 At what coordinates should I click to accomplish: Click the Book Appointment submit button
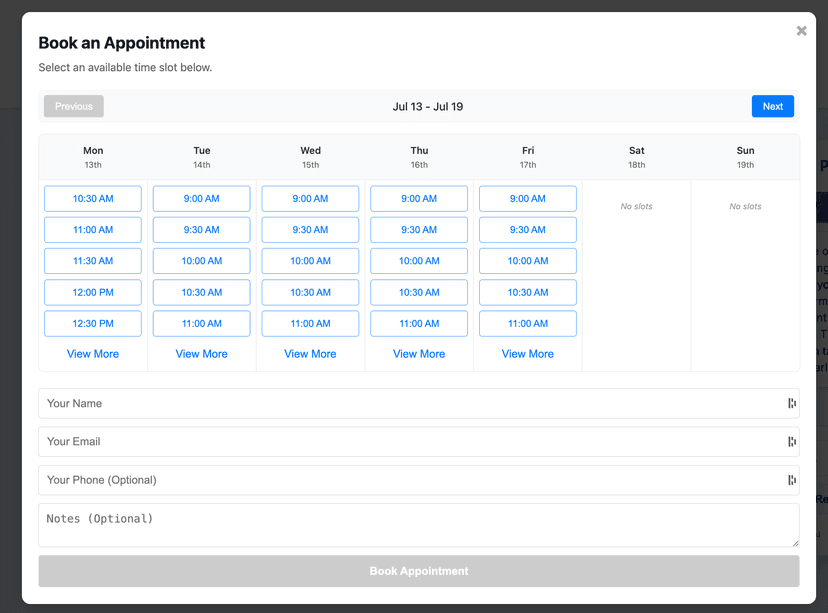pos(419,571)
